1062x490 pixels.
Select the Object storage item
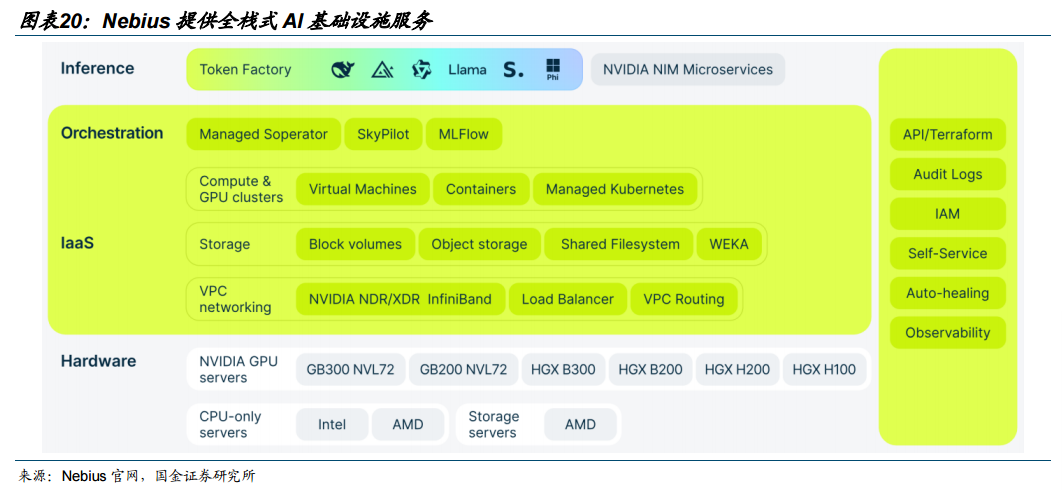[479, 244]
